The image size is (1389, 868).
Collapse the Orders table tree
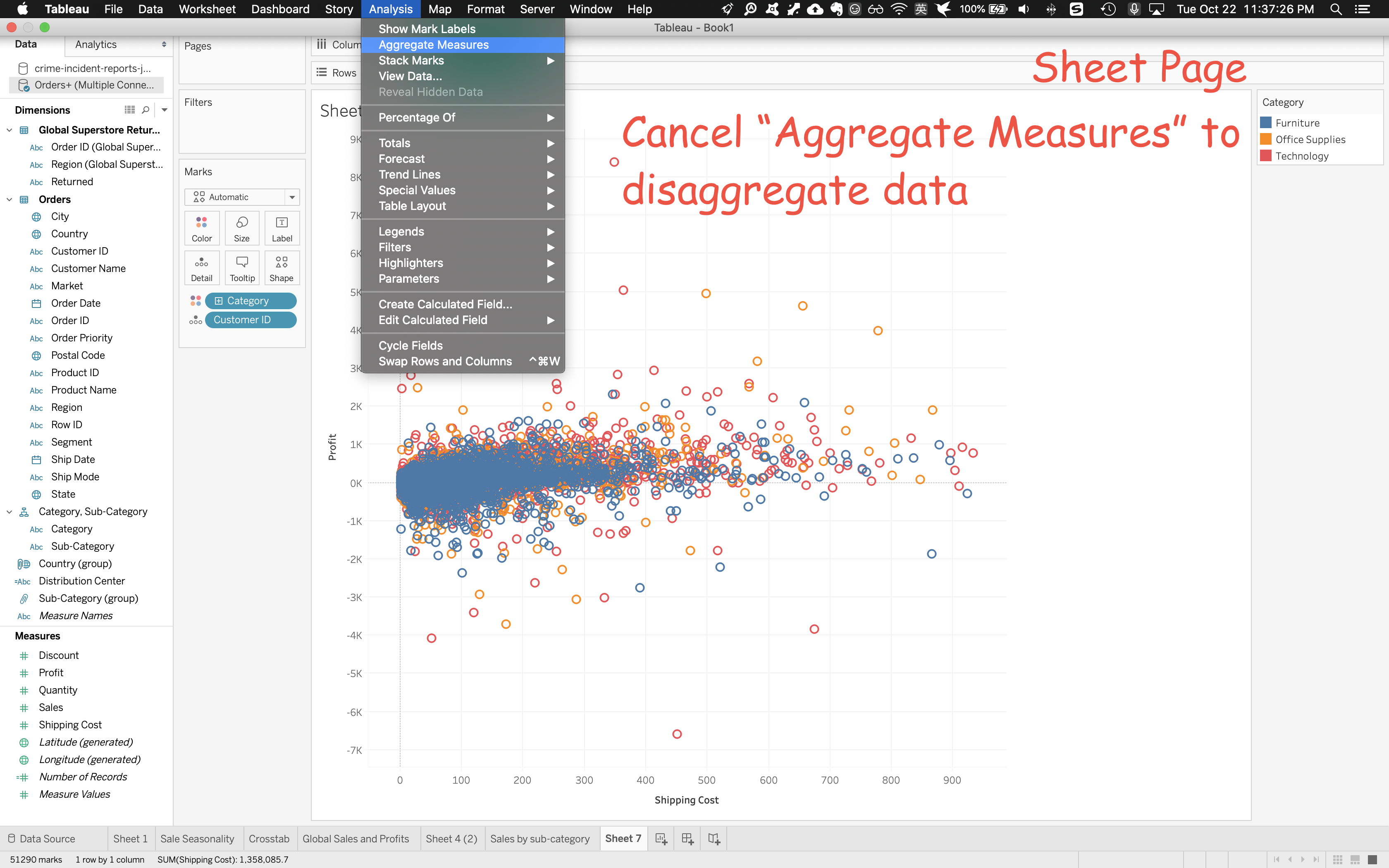tap(9, 199)
